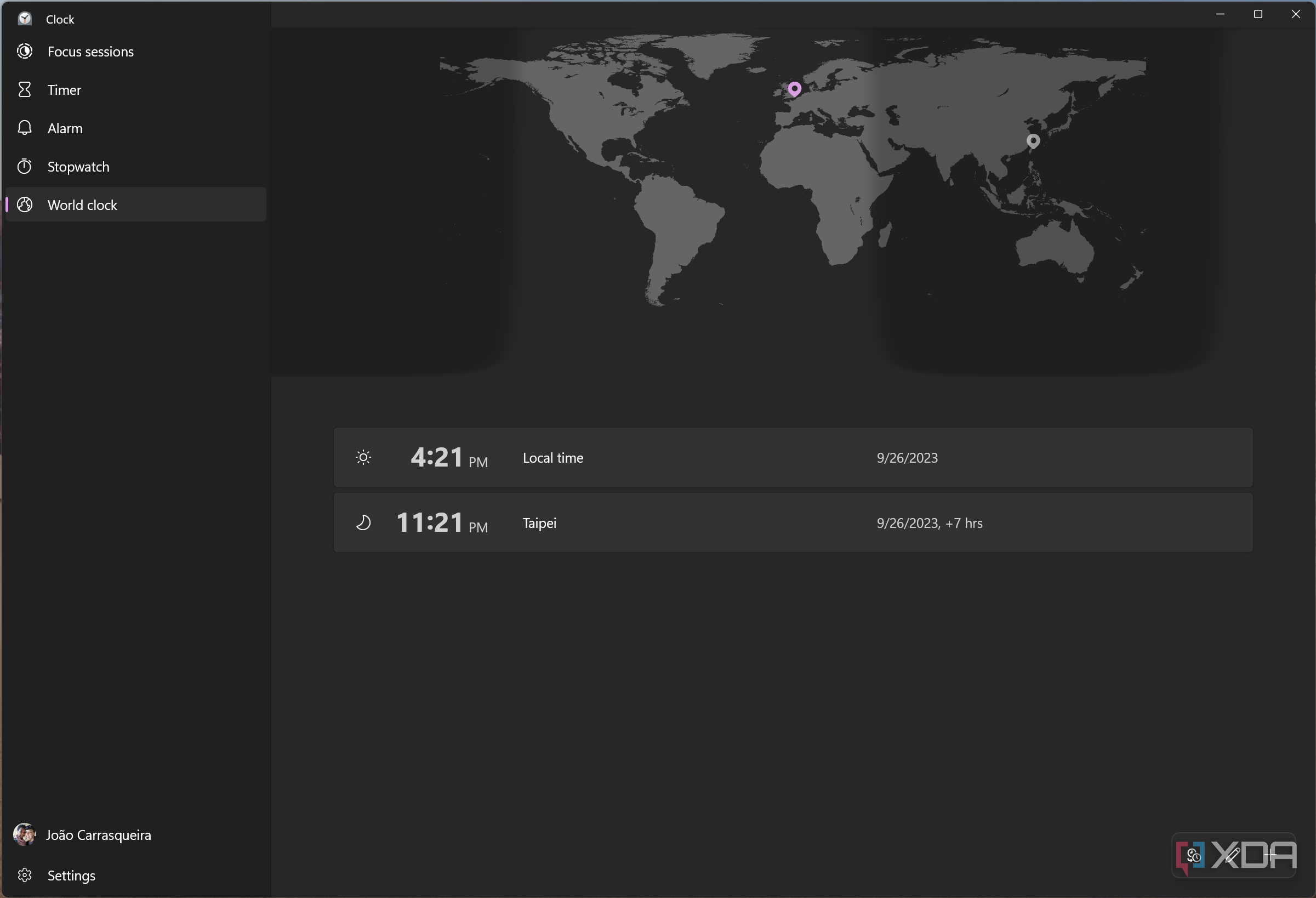Minimize the Clock window

[x=1220, y=14]
